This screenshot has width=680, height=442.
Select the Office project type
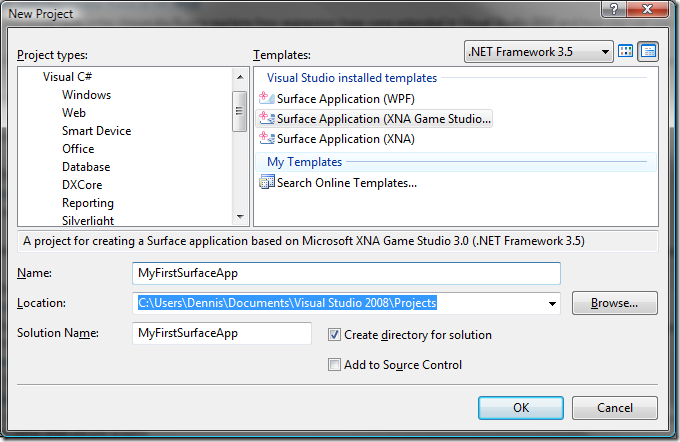(78, 149)
